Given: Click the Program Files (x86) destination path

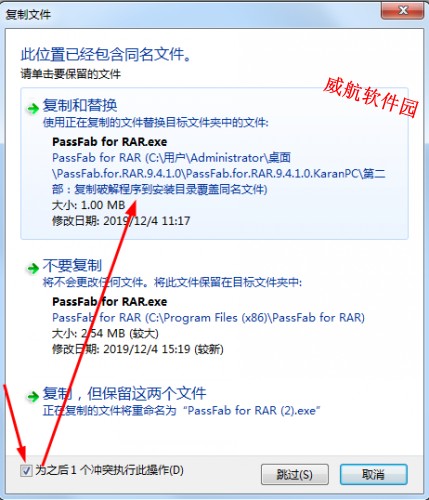Looking at the screenshot, I should (x=208, y=317).
